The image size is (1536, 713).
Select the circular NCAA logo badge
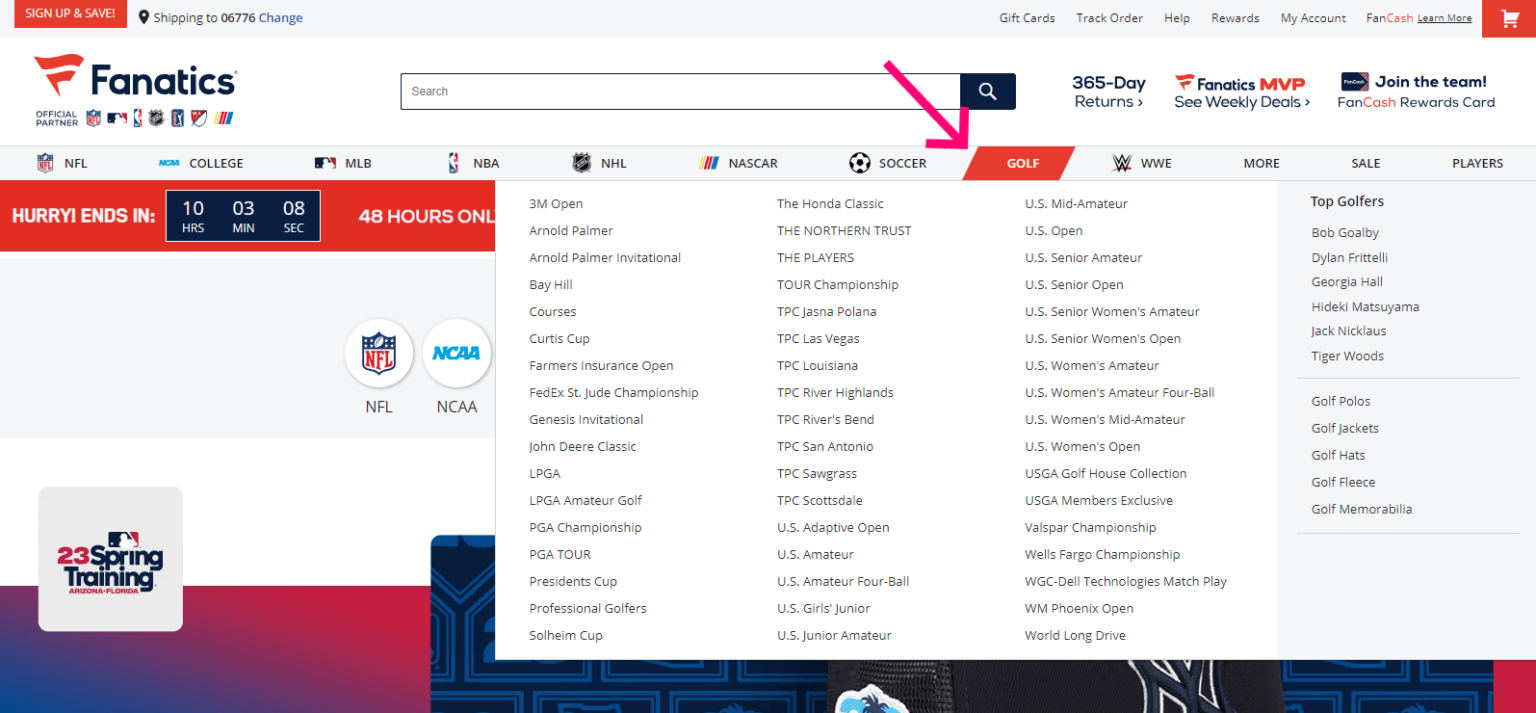click(456, 353)
